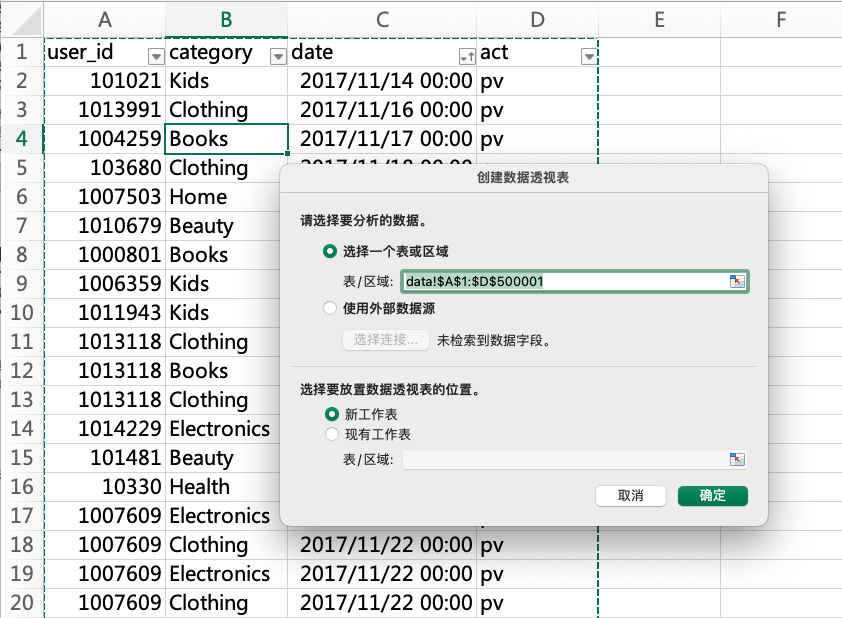The height and width of the screenshot is (618, 842).
Task: Select column E header
Action: click(x=659, y=20)
